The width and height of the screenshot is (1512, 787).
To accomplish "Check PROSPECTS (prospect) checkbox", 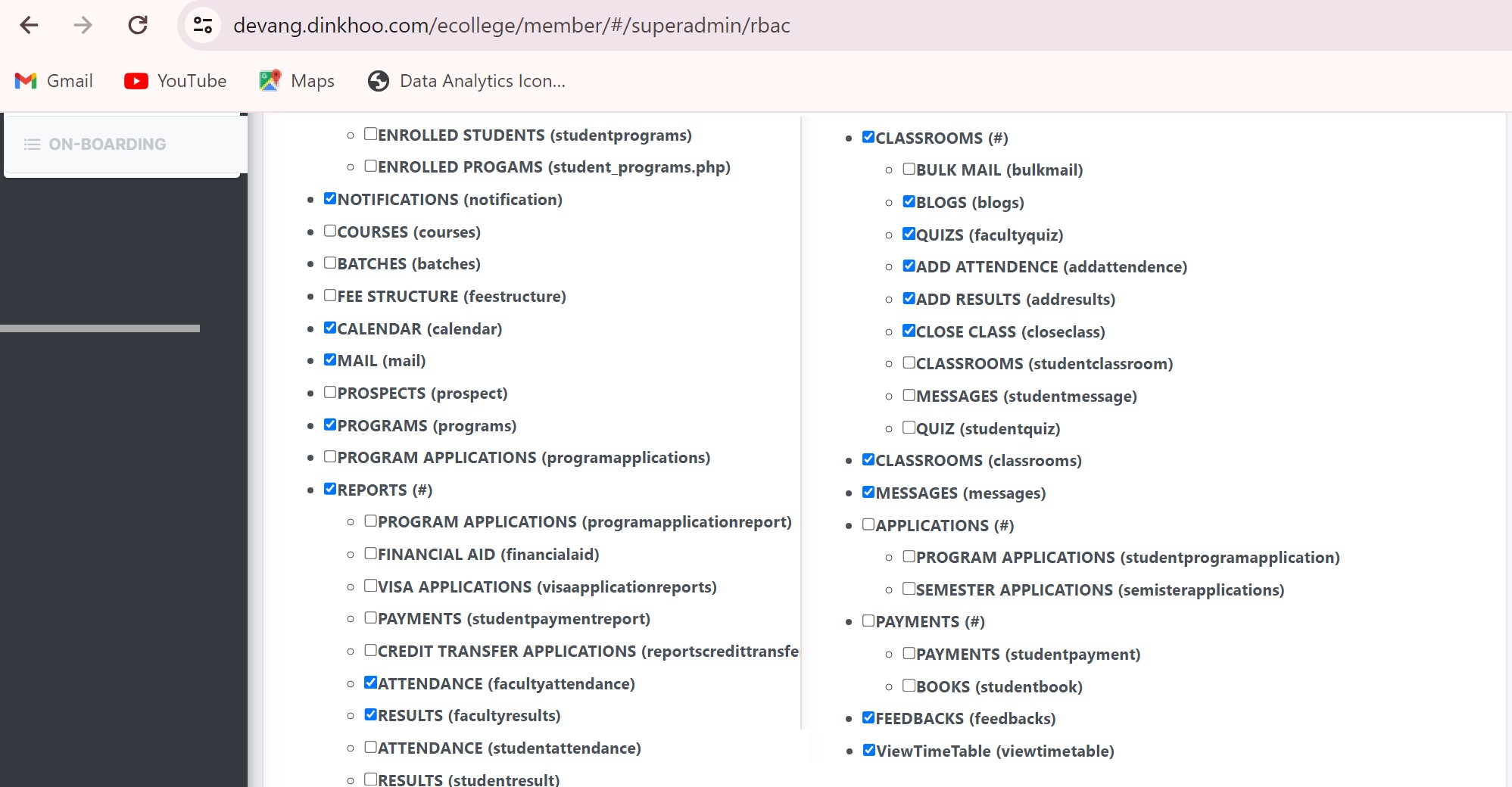I will [x=330, y=392].
